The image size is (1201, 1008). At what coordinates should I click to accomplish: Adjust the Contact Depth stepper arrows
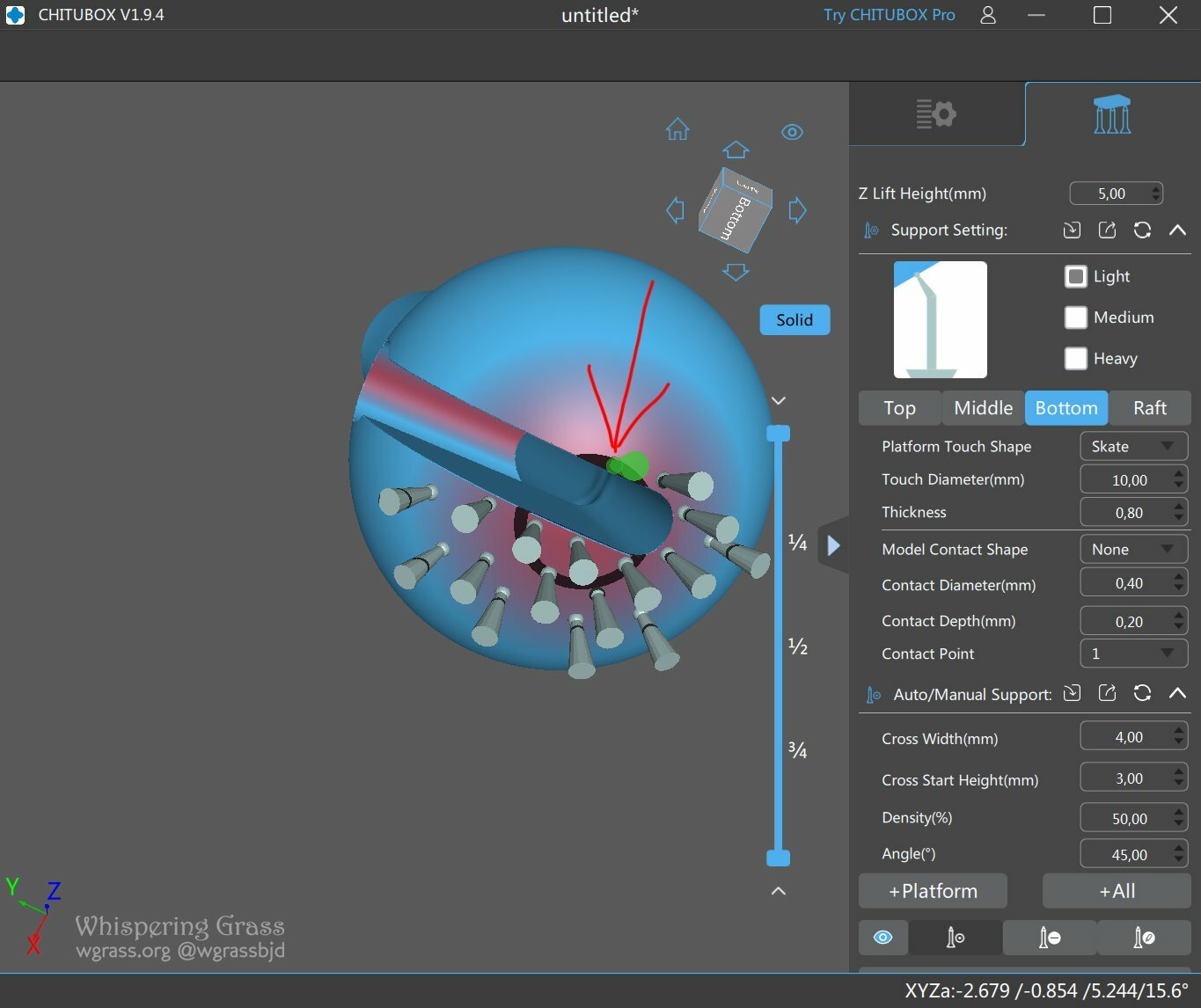[x=1179, y=621]
